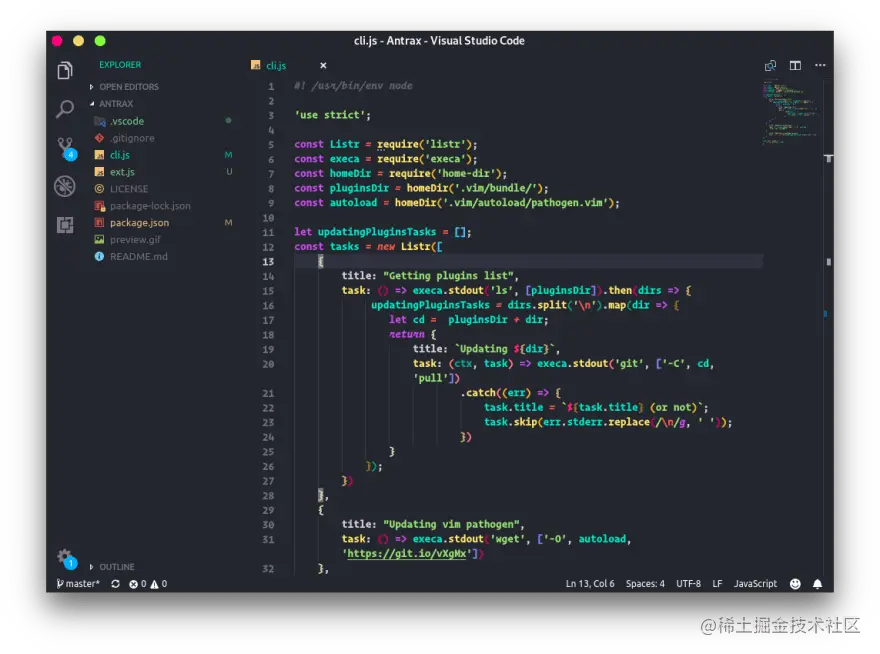Click the feedback smiley icon
This screenshot has width=880, height=654.
point(795,584)
